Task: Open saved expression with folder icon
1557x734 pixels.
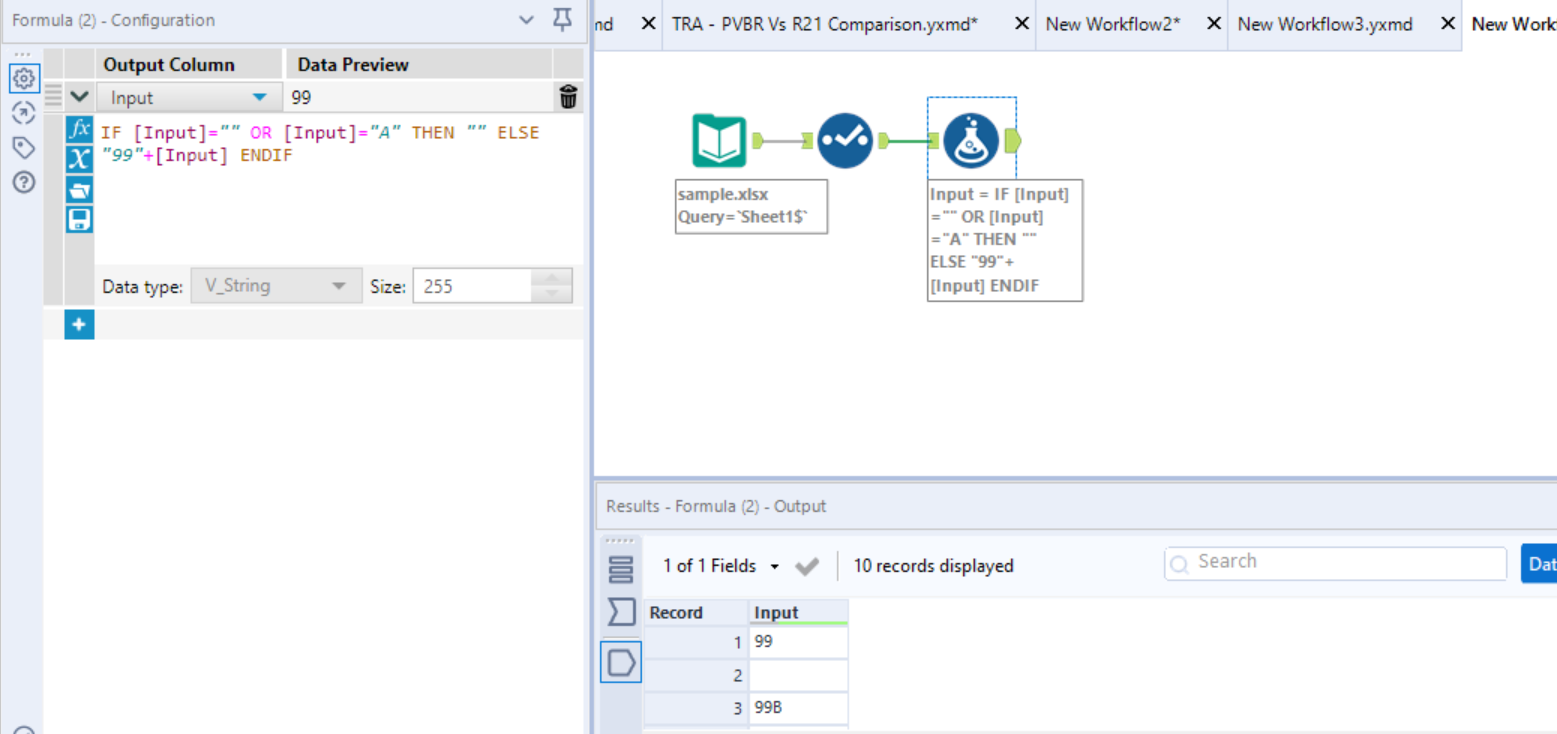Action: (79, 189)
